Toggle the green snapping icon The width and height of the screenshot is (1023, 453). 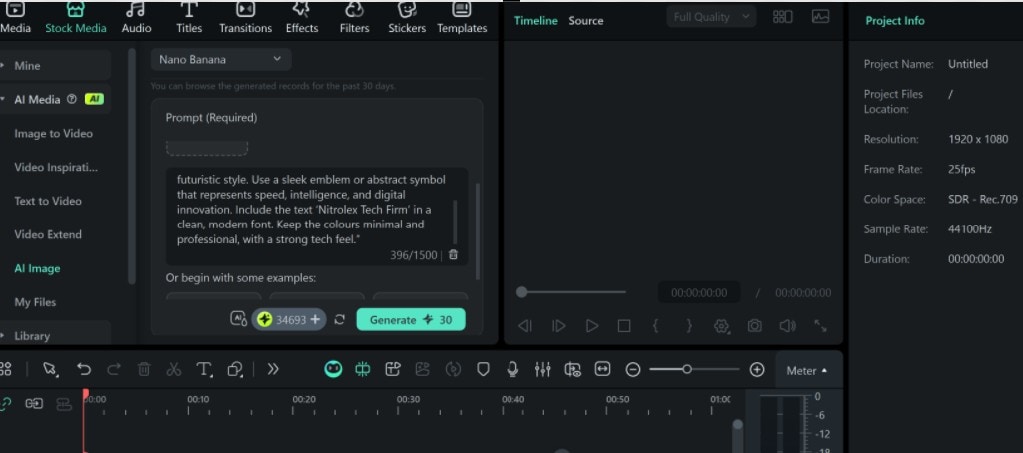coord(363,369)
